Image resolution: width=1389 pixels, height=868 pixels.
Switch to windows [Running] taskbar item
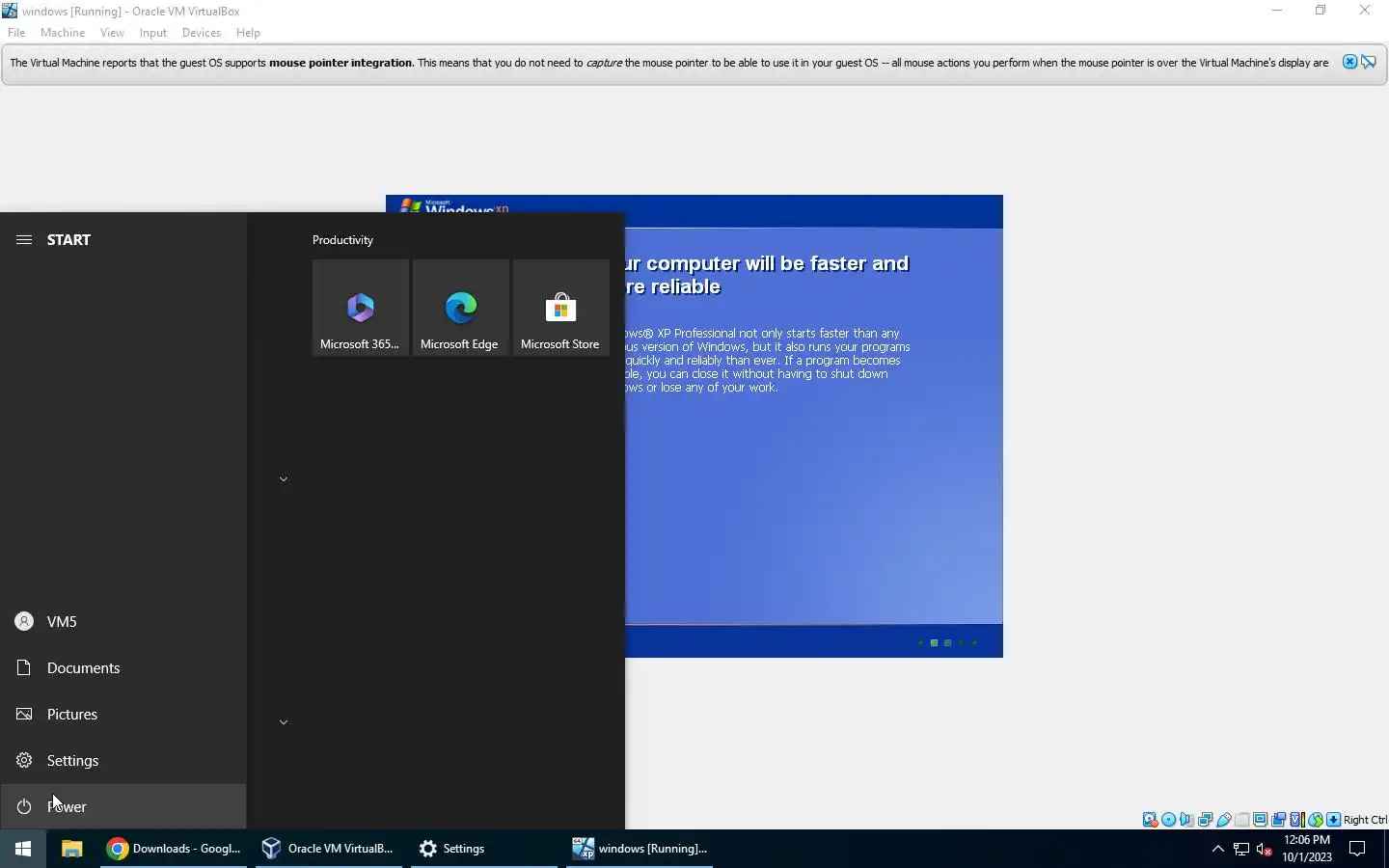640,849
